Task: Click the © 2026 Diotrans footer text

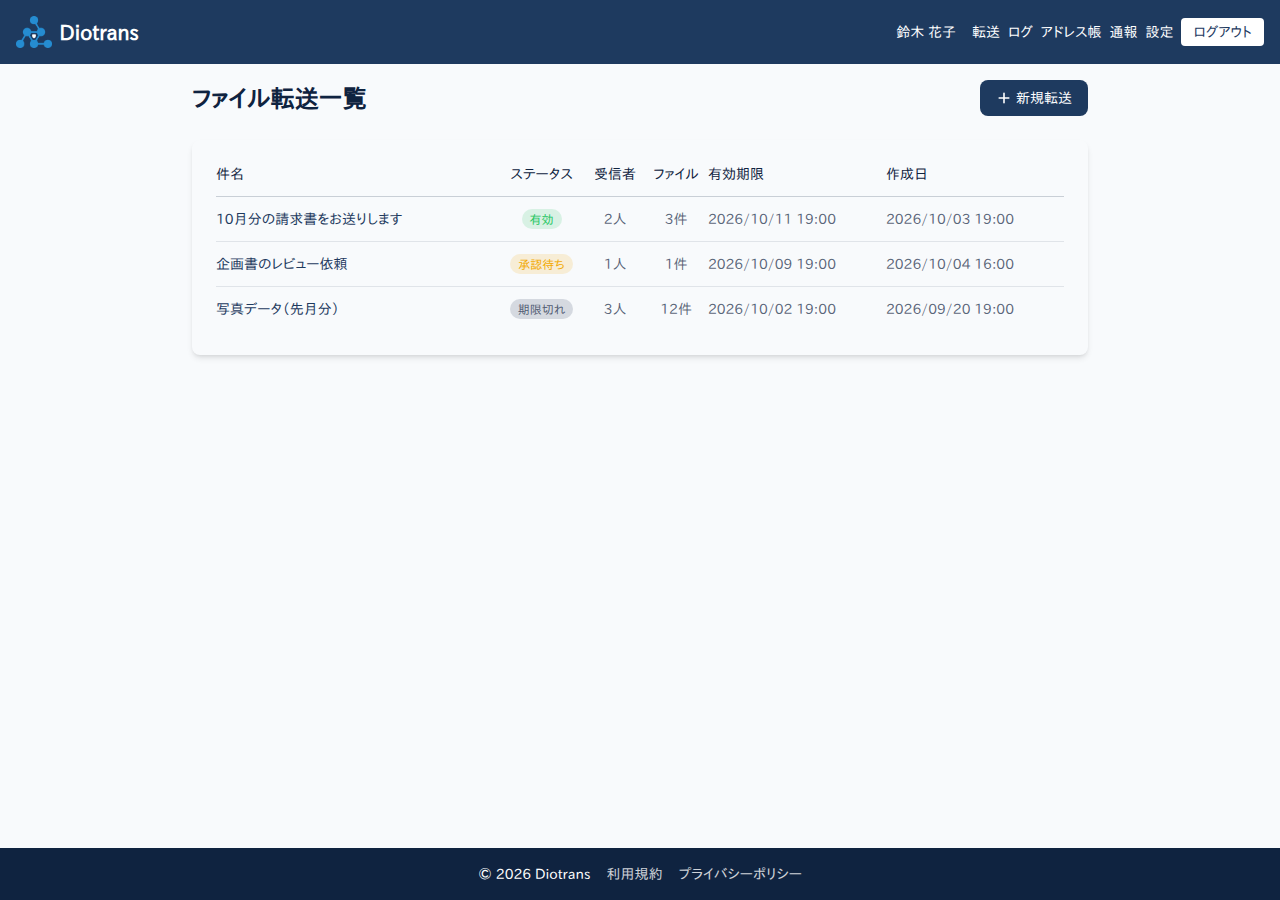Action: coord(534,874)
